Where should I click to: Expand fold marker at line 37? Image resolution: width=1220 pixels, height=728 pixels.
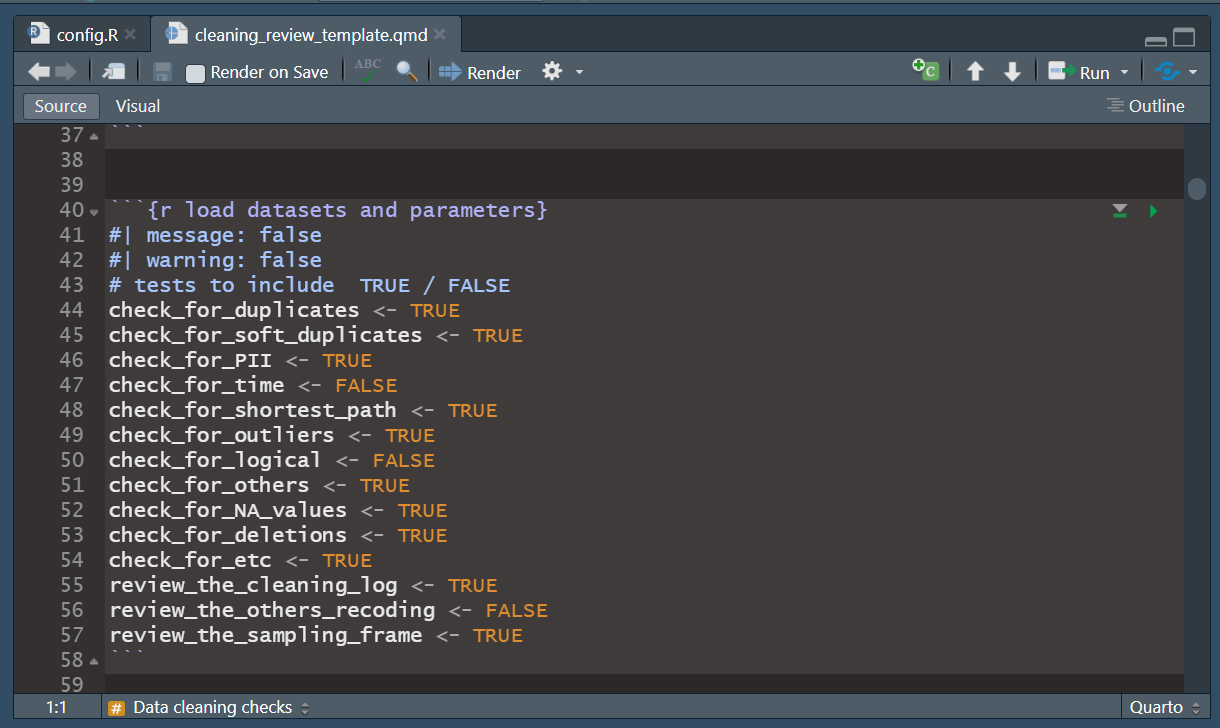94,136
